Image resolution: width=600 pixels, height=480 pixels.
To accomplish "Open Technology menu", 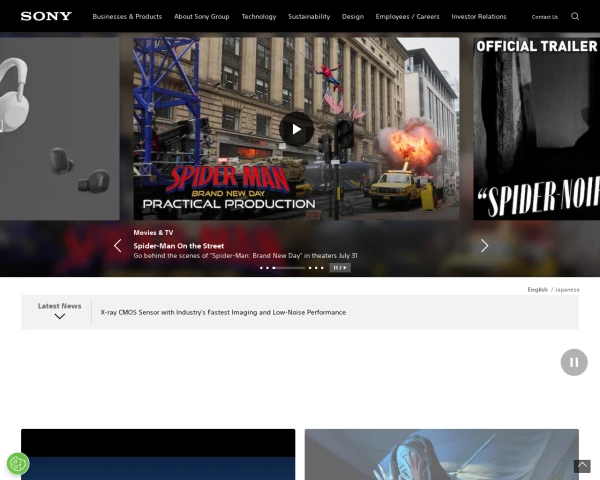I will click(259, 16).
